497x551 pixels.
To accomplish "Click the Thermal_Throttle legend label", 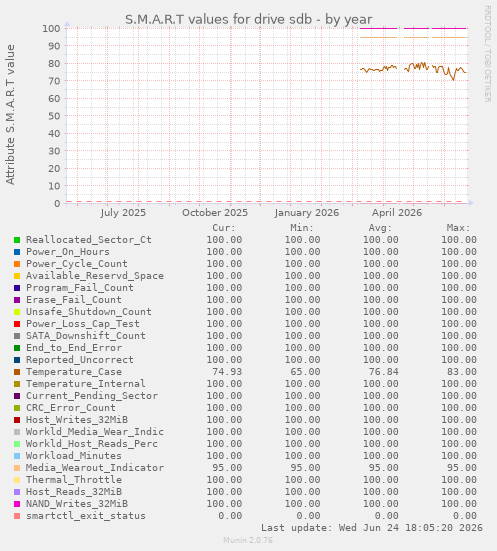I will [x=74, y=480].
